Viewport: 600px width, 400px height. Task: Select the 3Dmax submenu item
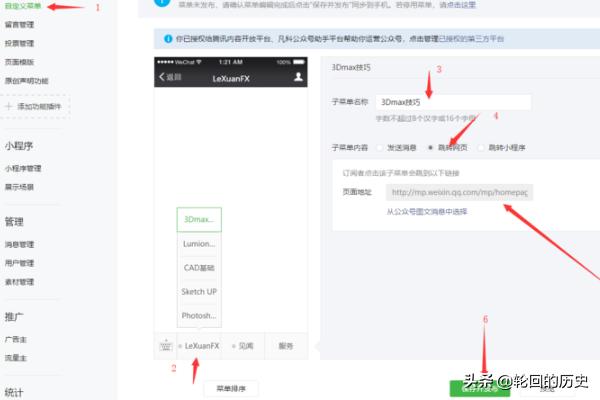coord(198,218)
